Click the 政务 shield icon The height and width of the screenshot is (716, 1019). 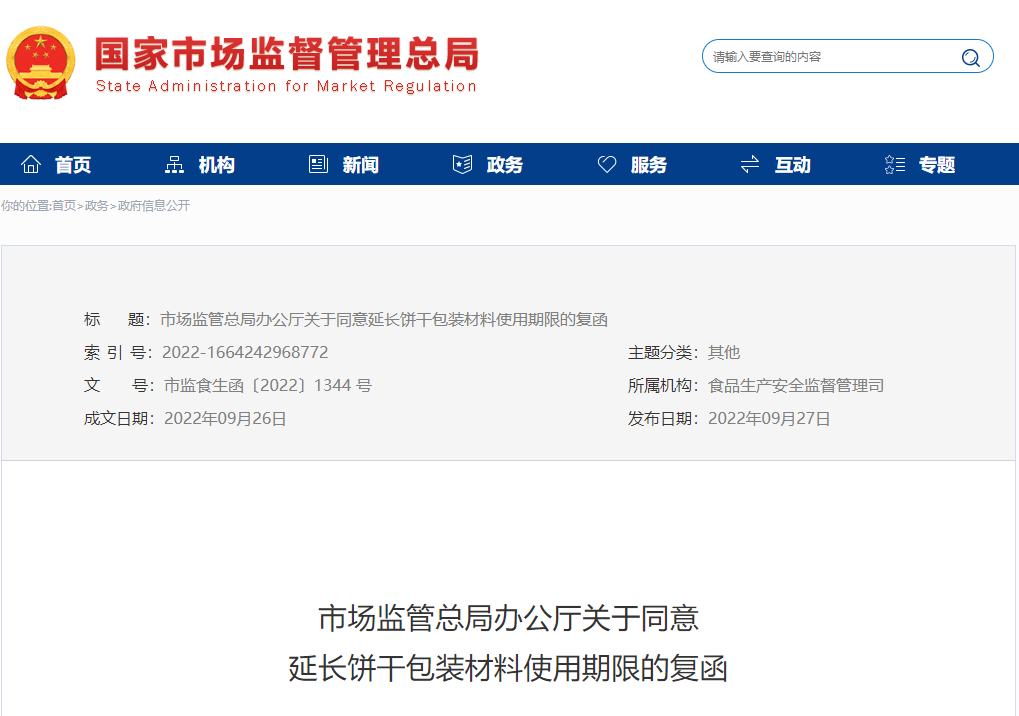(x=461, y=162)
